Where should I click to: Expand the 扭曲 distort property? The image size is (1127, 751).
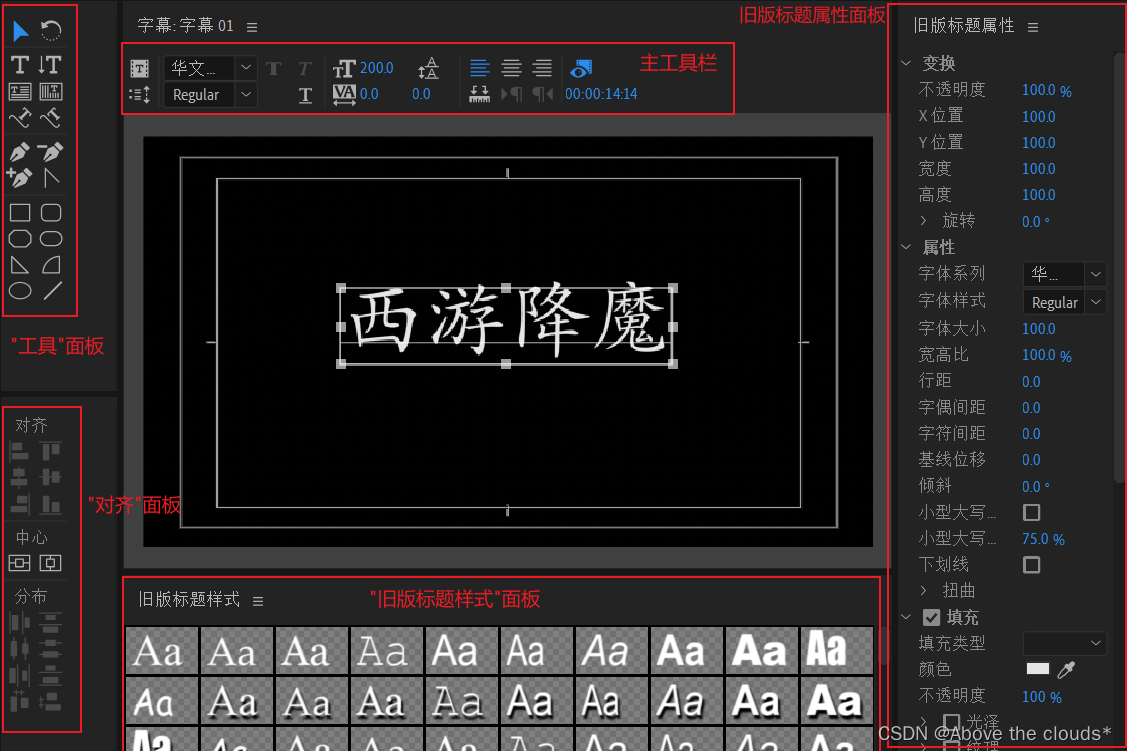click(924, 591)
